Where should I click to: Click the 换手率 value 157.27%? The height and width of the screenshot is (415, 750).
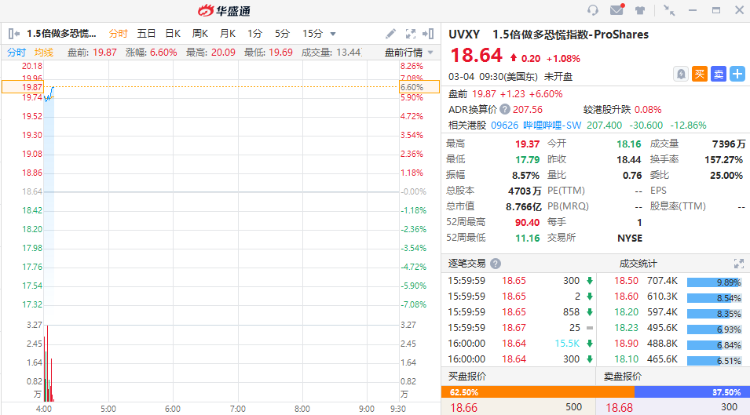(724, 159)
